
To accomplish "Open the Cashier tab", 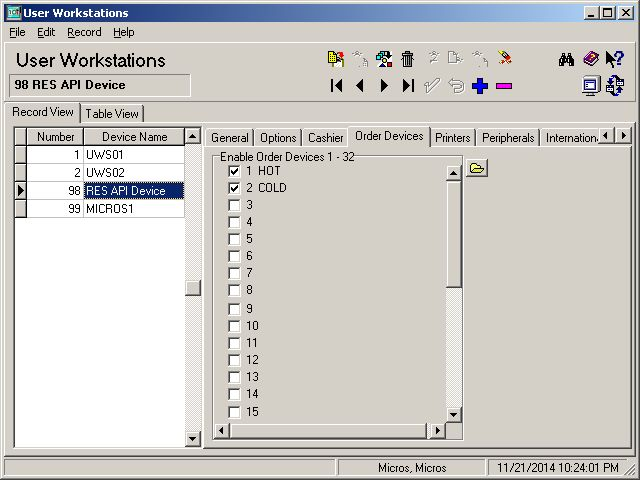I will tap(326, 138).
